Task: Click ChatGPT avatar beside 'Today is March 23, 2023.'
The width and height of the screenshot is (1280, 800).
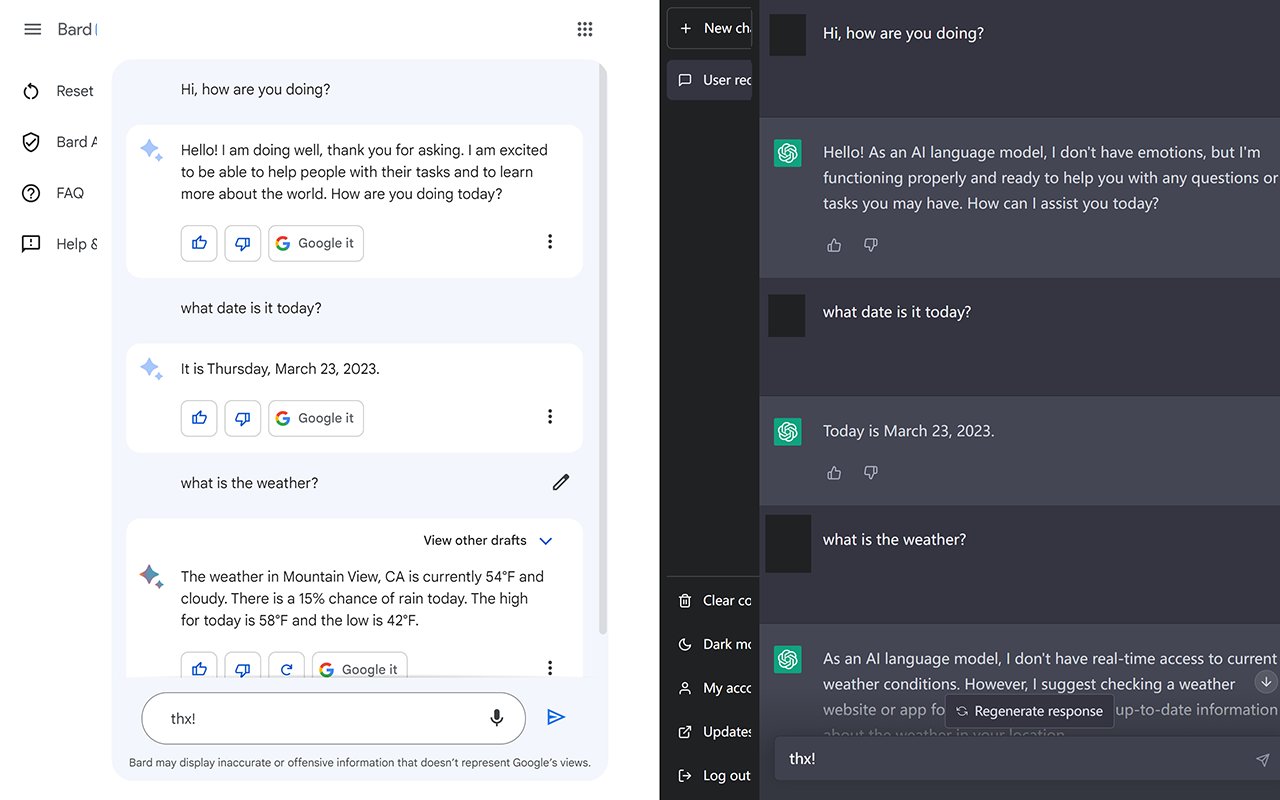Action: (x=788, y=432)
